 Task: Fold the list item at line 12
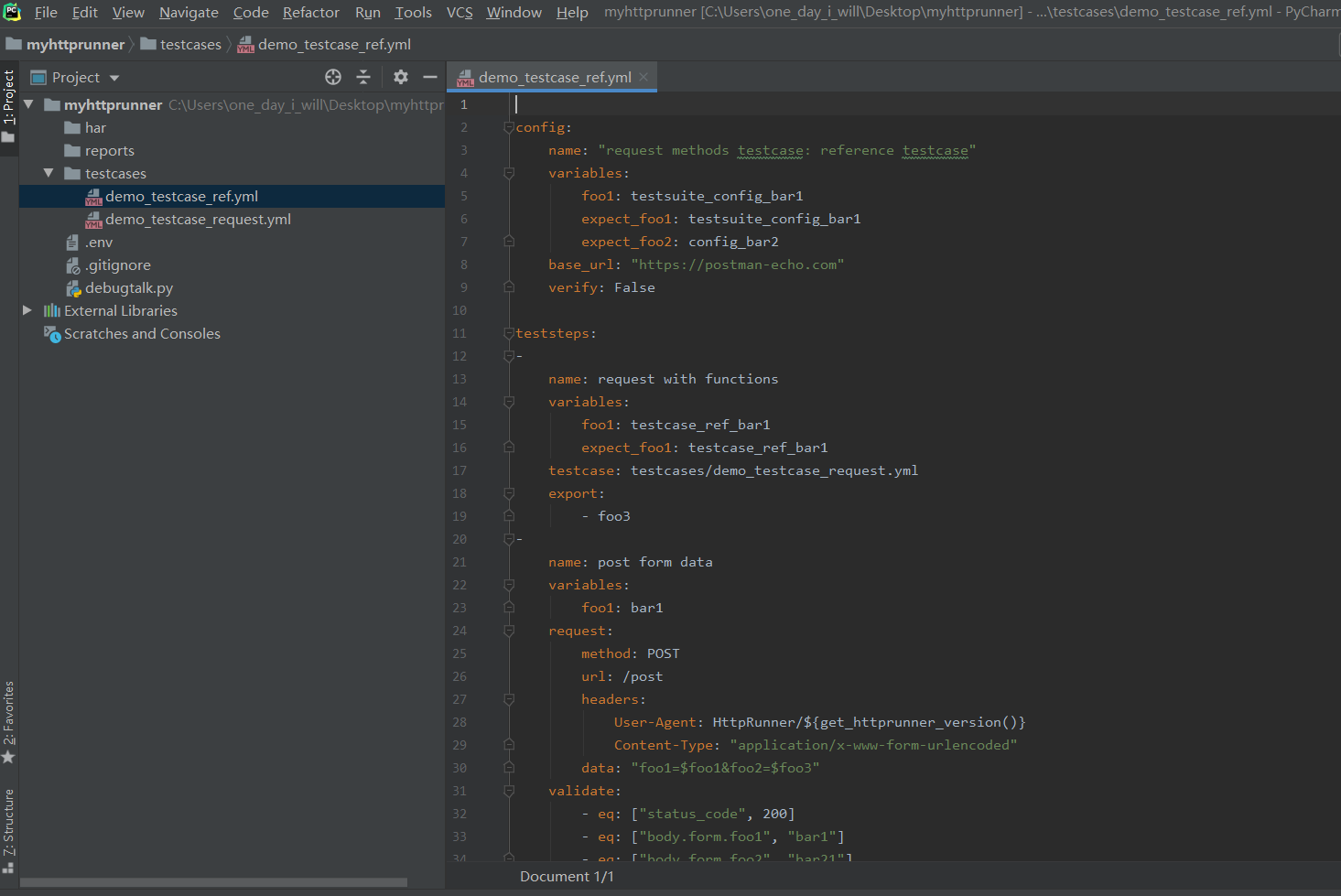[x=509, y=356]
